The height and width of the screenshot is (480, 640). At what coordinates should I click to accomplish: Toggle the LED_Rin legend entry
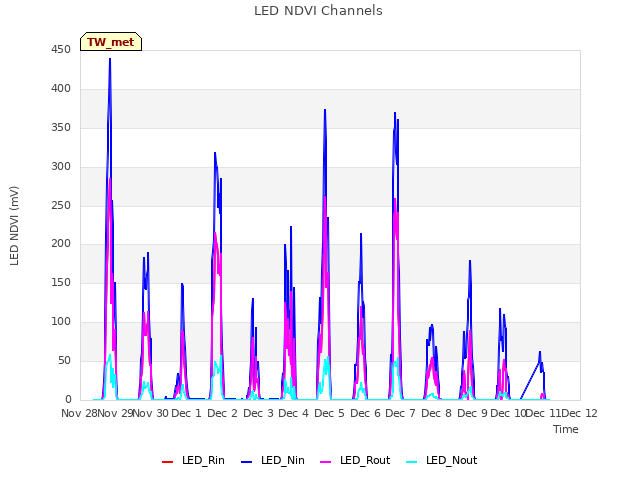click(x=193, y=460)
